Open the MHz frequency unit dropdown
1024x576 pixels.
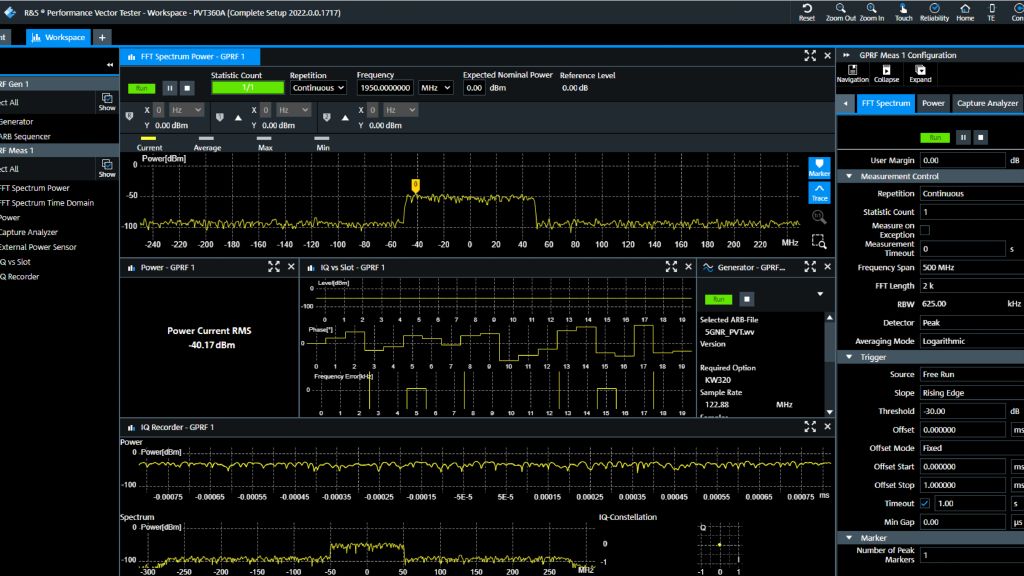pos(435,88)
